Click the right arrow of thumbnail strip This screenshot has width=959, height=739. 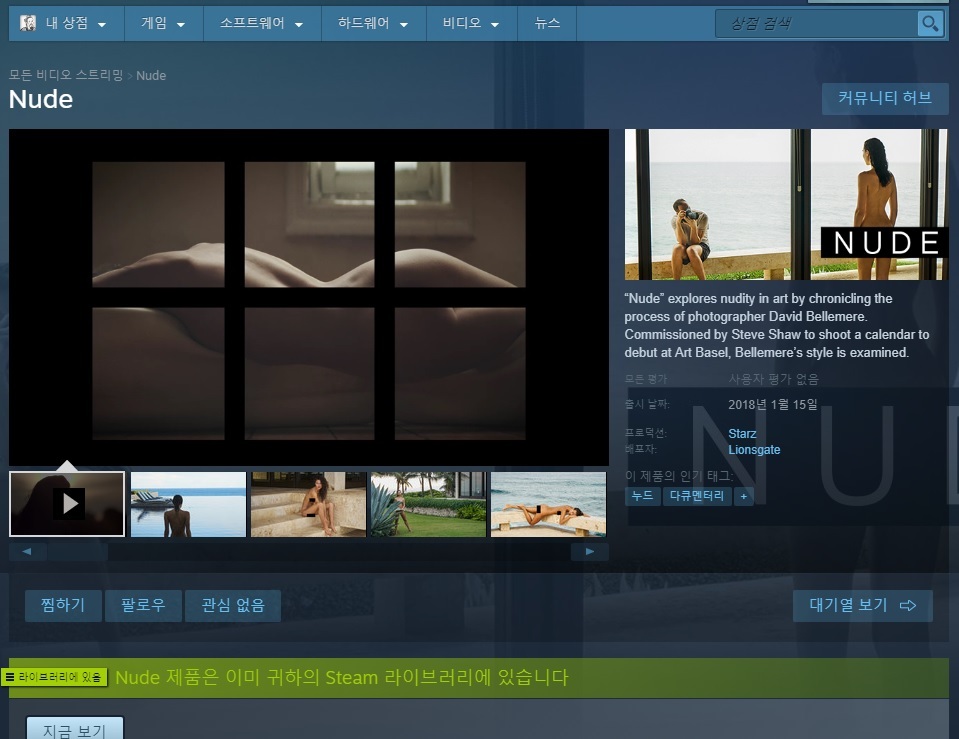click(590, 552)
